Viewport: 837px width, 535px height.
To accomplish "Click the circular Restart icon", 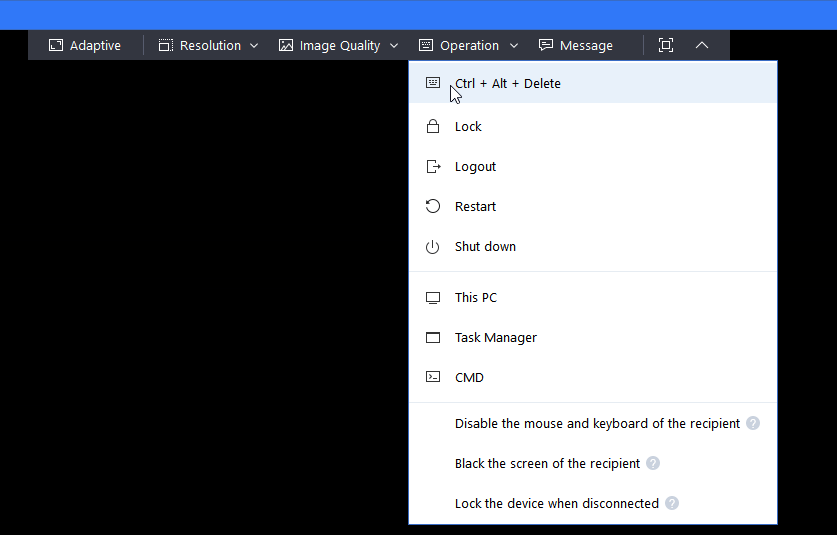I will tap(433, 207).
